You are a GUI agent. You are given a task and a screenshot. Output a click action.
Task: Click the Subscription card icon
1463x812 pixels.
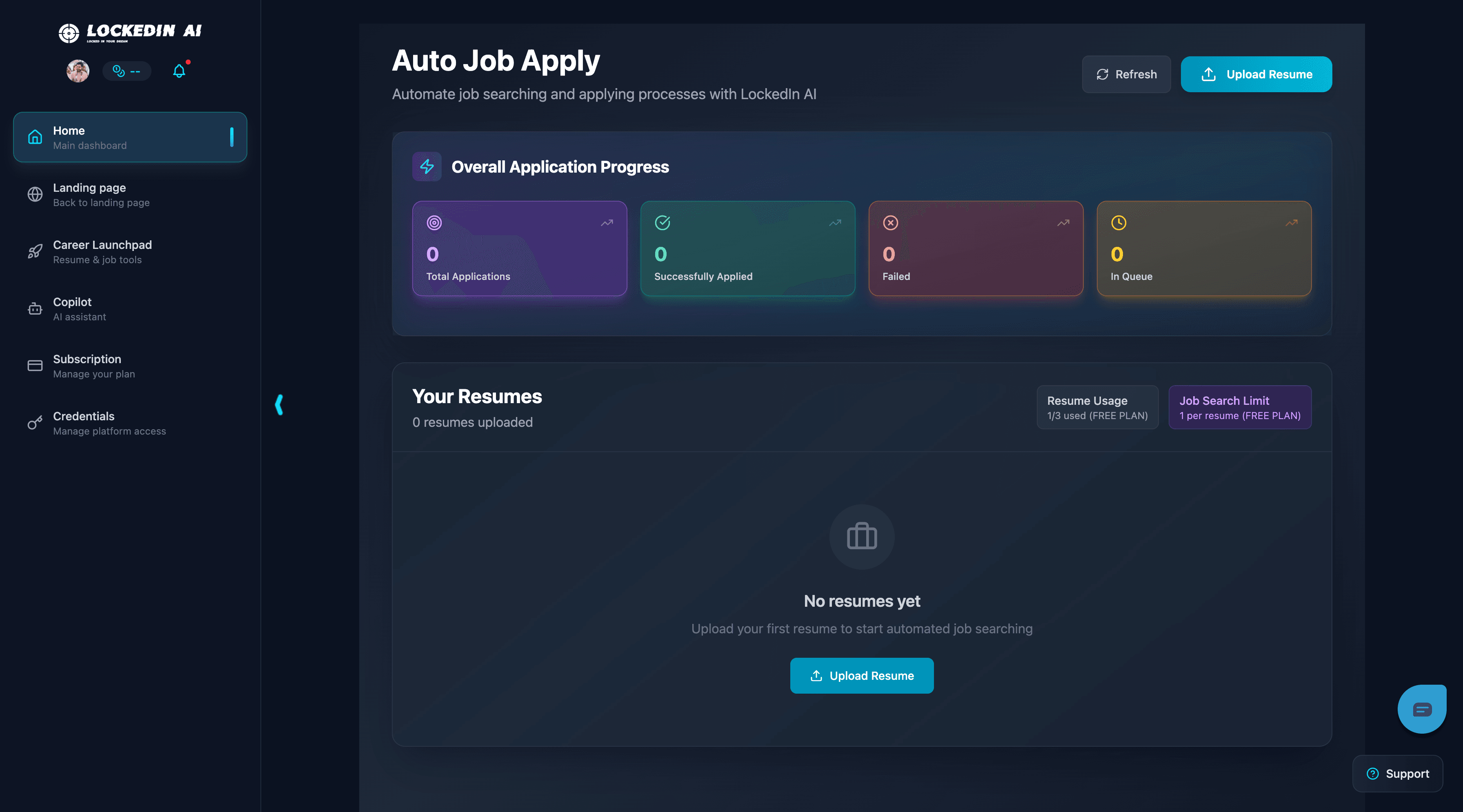pyautogui.click(x=35, y=365)
